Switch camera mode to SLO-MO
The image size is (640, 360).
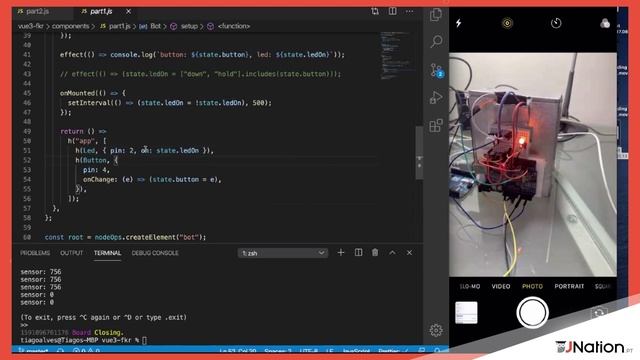tap(470, 287)
